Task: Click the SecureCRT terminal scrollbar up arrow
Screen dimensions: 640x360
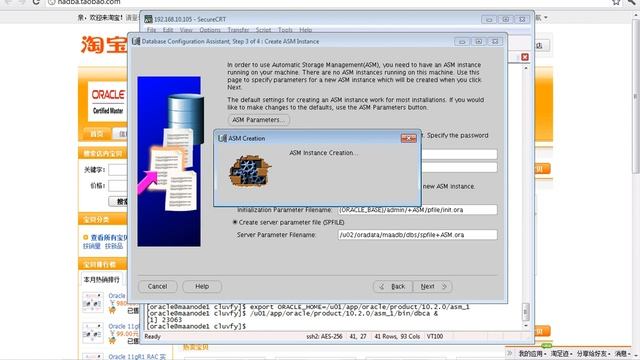Action: 526,68
